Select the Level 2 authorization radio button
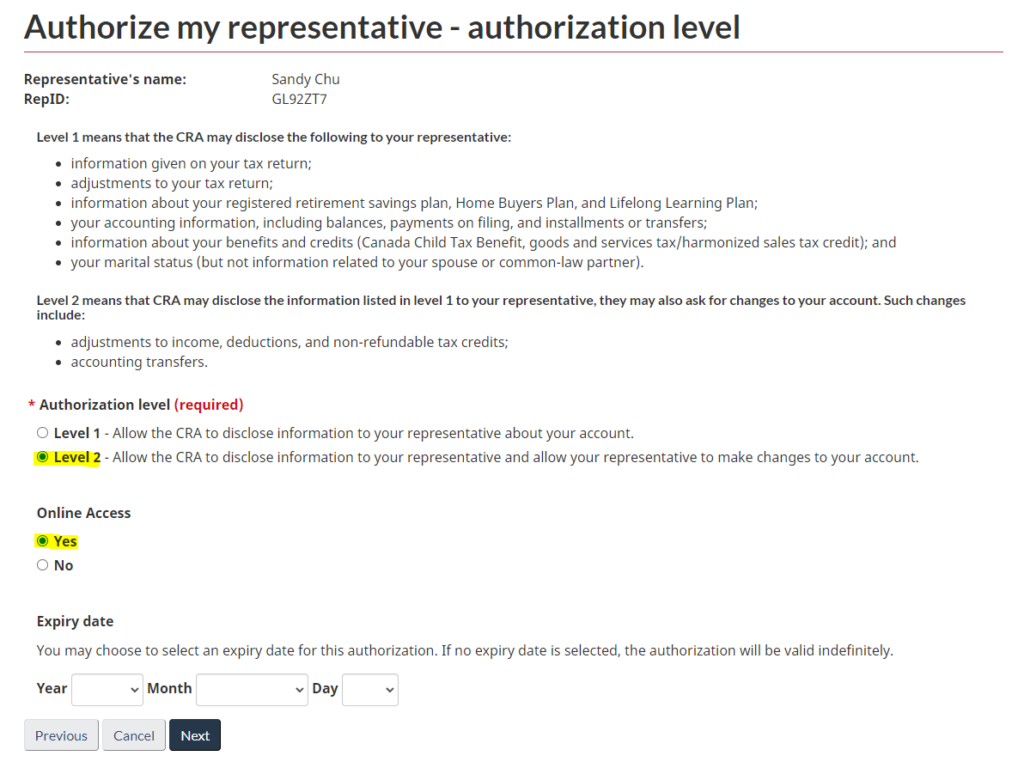The height and width of the screenshot is (768, 1024). click(x=42, y=457)
